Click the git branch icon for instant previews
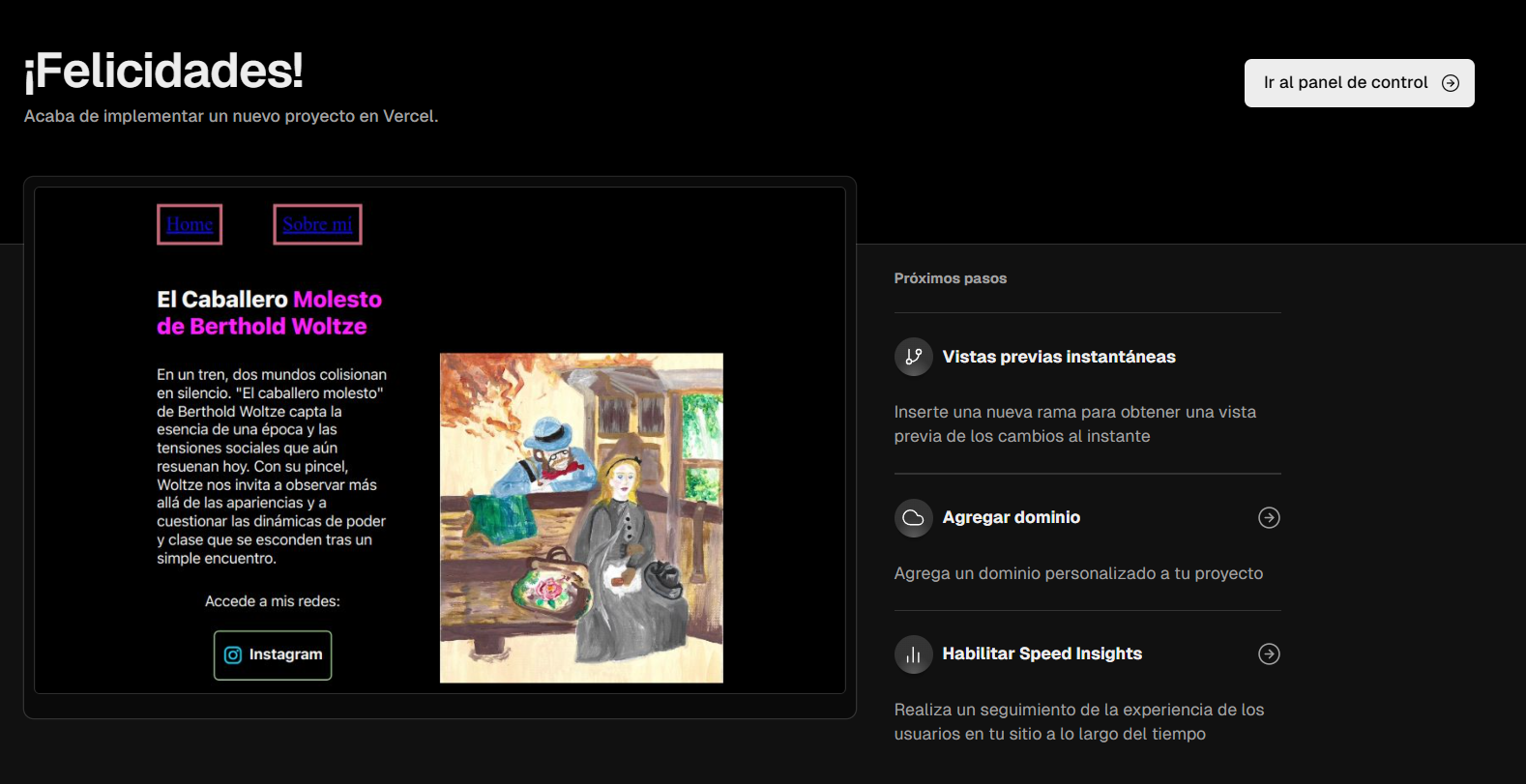 point(913,357)
